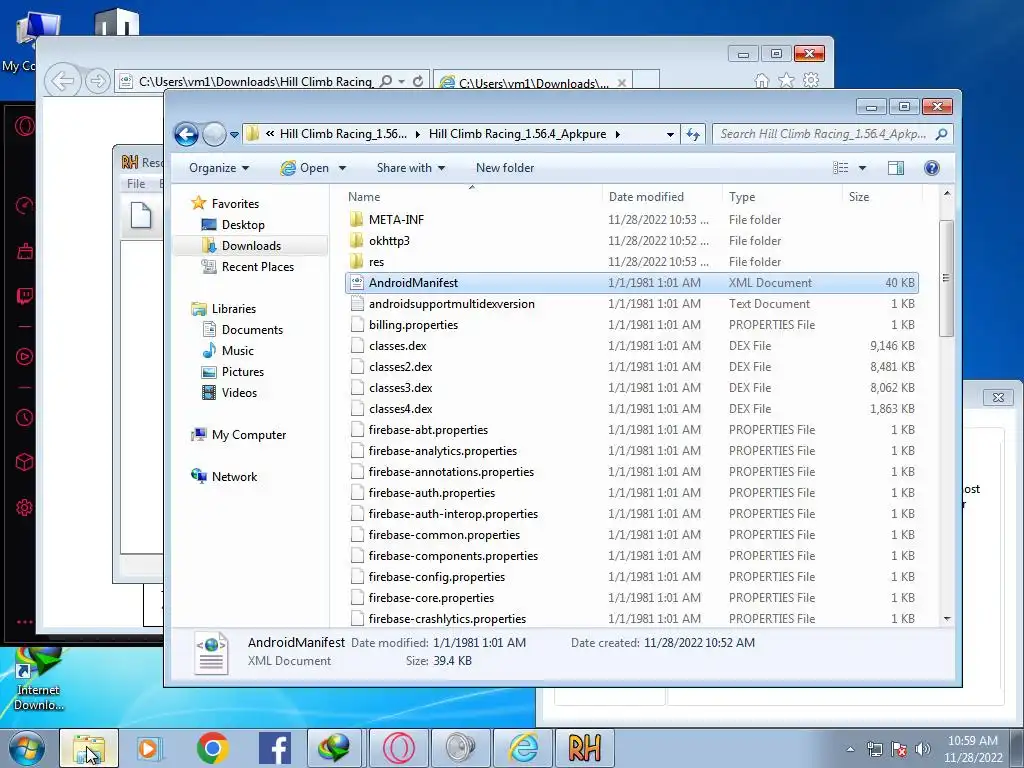Click the AndroidManifest XML file icon
This screenshot has height=768, width=1024.
[357, 282]
